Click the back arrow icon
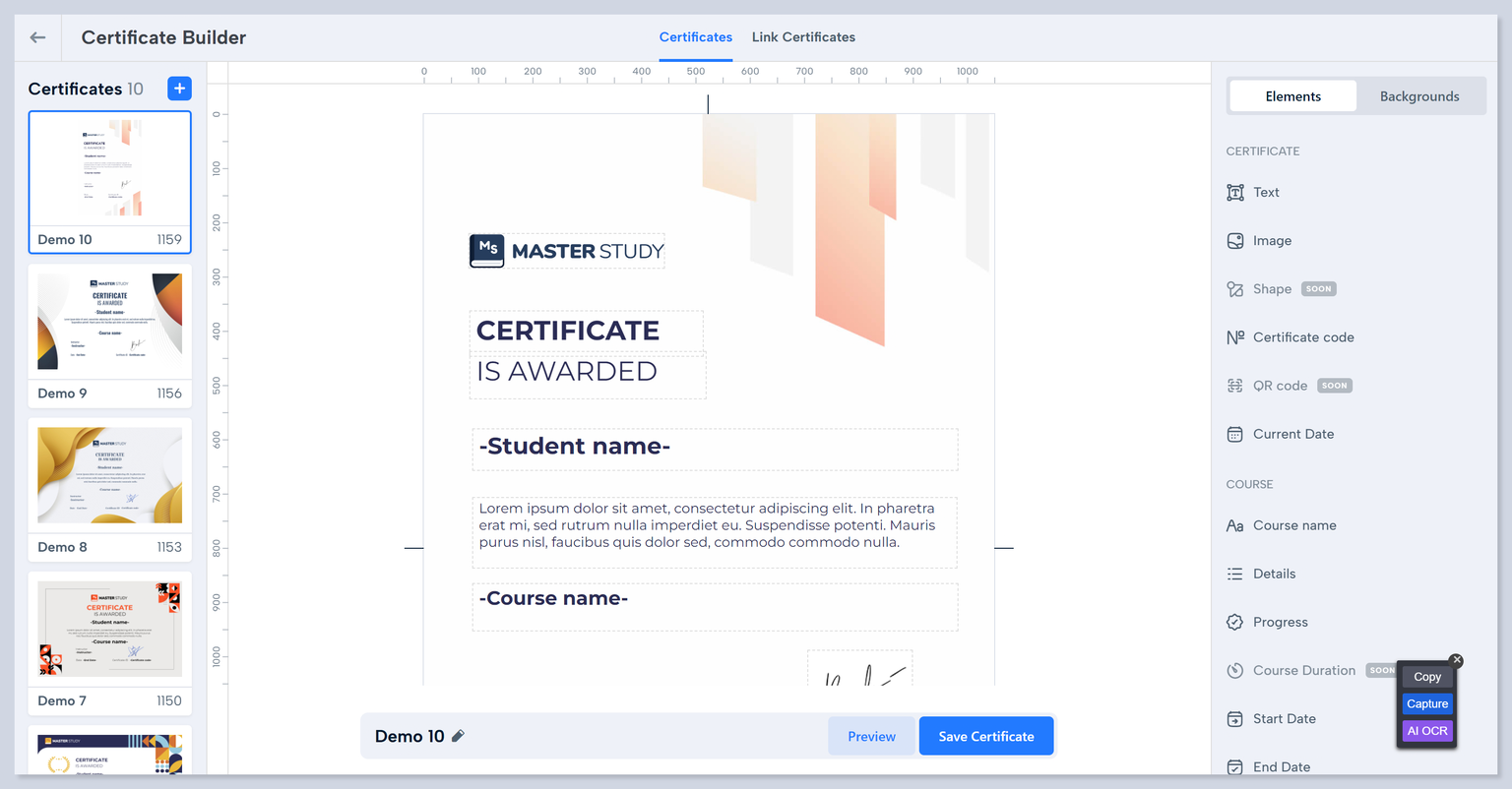Screen dimensions: 1512x789 (x=38, y=37)
